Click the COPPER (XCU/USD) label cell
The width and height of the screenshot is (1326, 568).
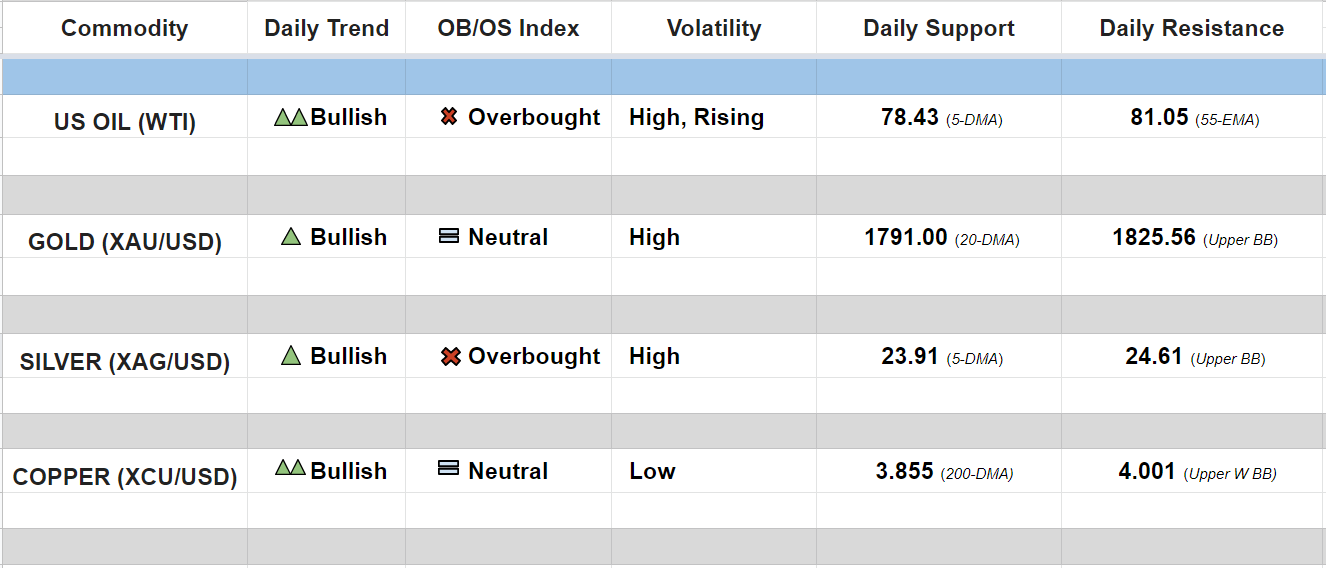click(x=125, y=477)
